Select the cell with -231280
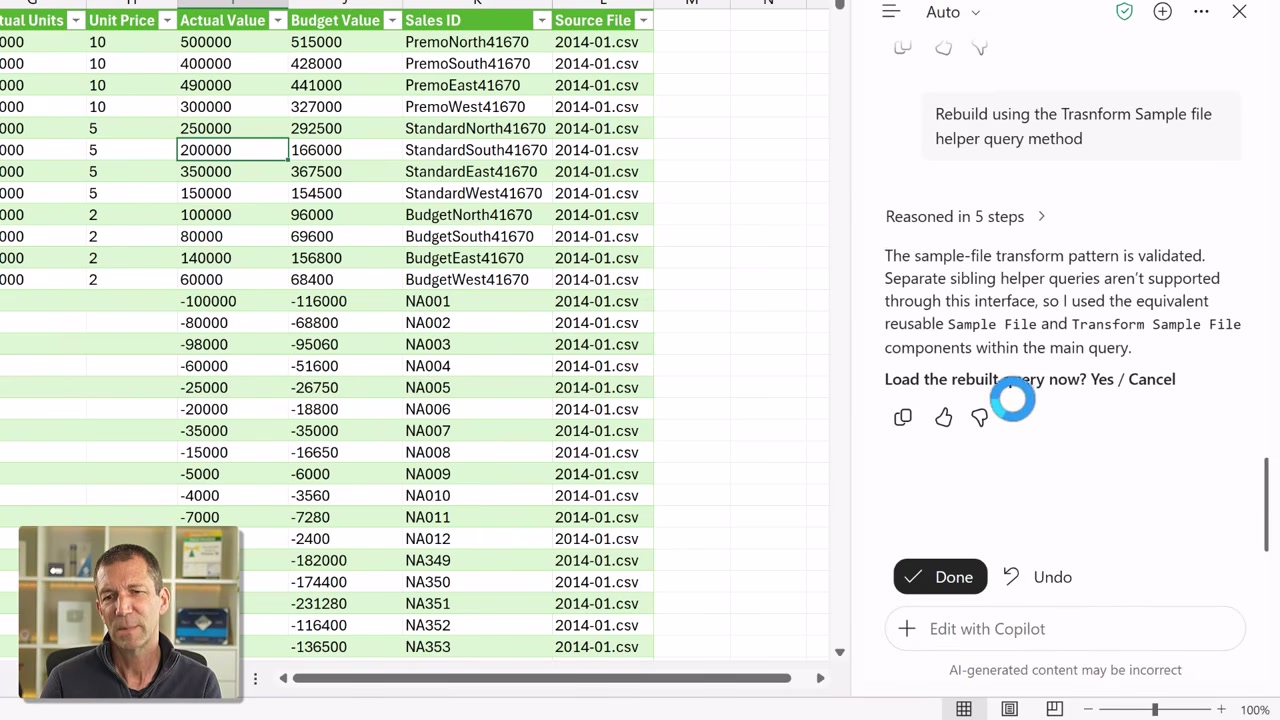The image size is (1280, 720). pos(345,604)
